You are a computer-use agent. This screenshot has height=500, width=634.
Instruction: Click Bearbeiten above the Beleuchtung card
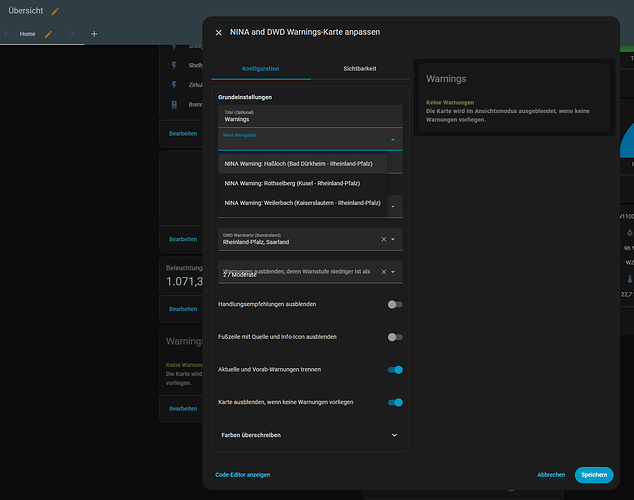183,239
